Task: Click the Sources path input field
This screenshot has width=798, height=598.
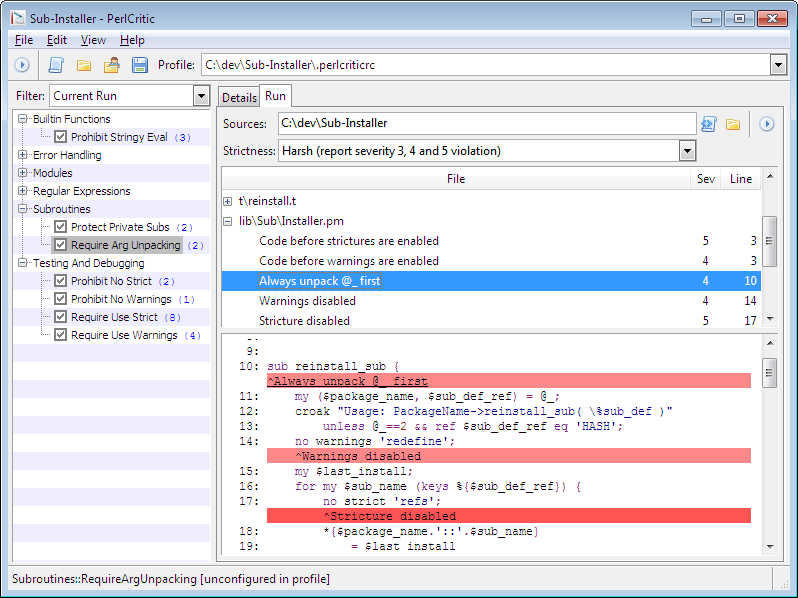Action: 487,123
